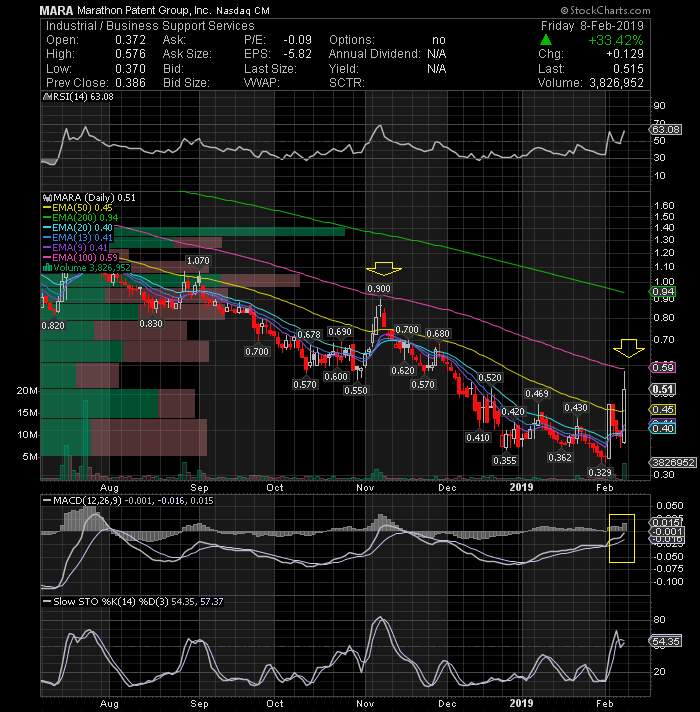Click the yellow 0.45 EMA axis tag
Image resolution: width=700 pixels, height=712 pixels.
click(x=663, y=410)
